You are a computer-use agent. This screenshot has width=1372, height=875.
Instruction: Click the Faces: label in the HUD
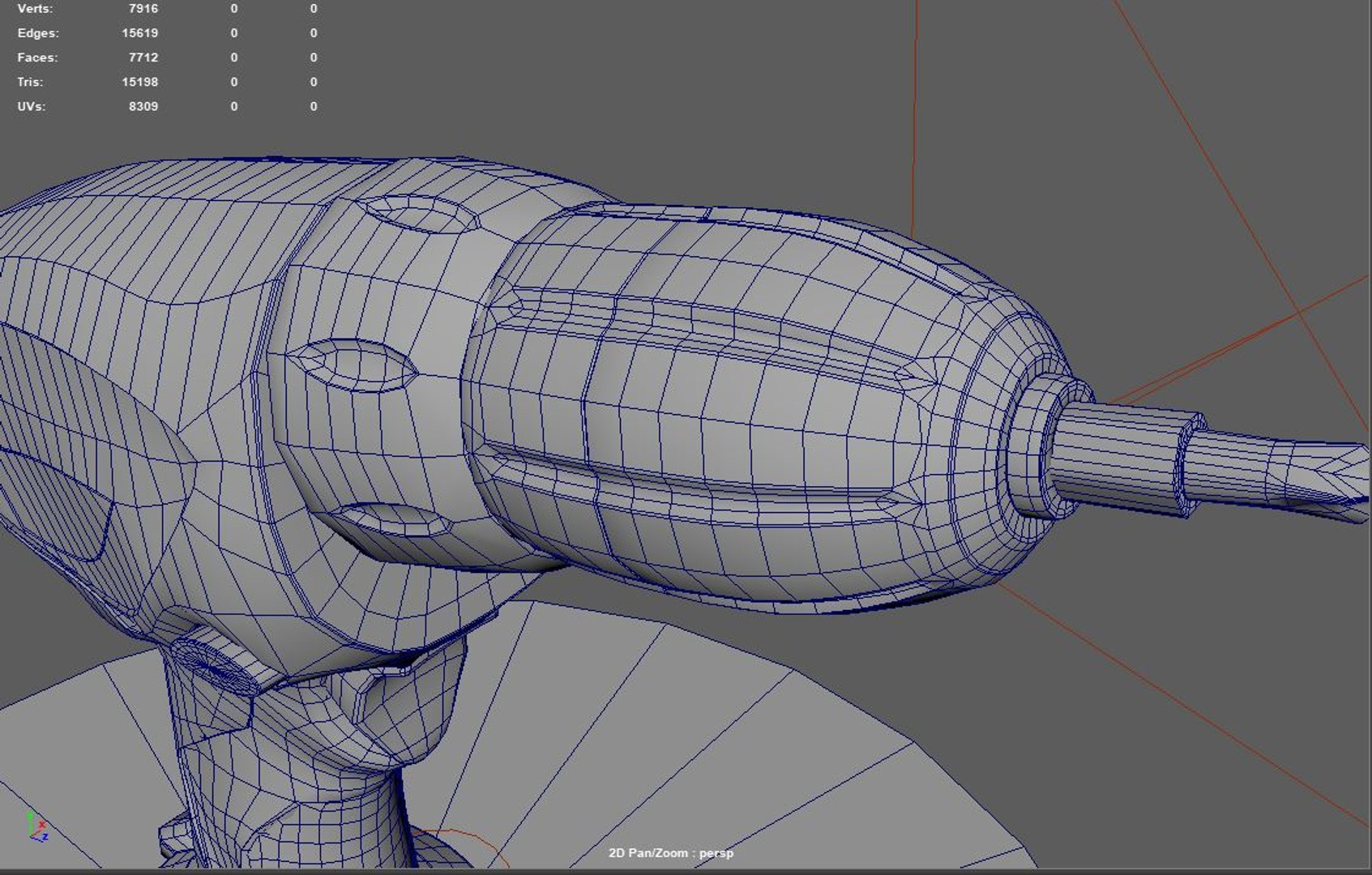37,58
